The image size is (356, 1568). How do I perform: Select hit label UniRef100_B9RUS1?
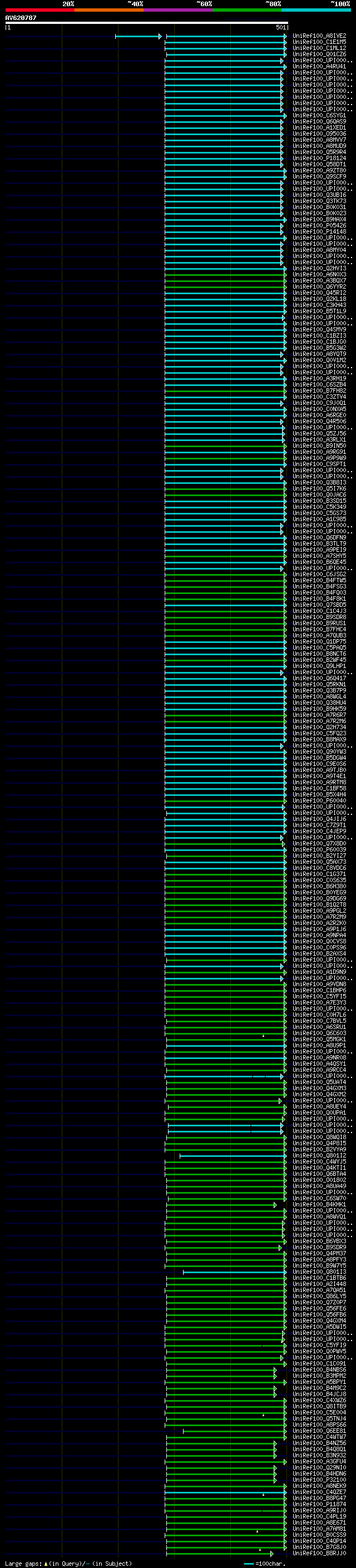tap(319, 624)
